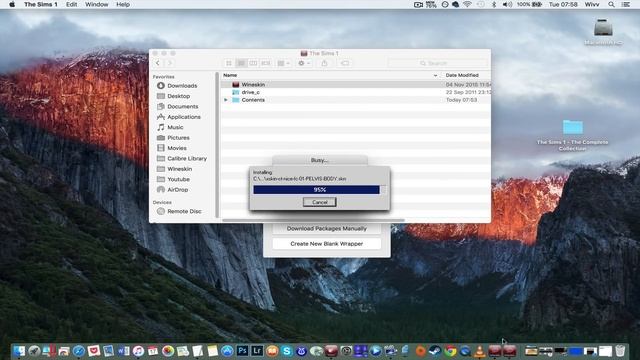Click the Busy... button

(320, 160)
